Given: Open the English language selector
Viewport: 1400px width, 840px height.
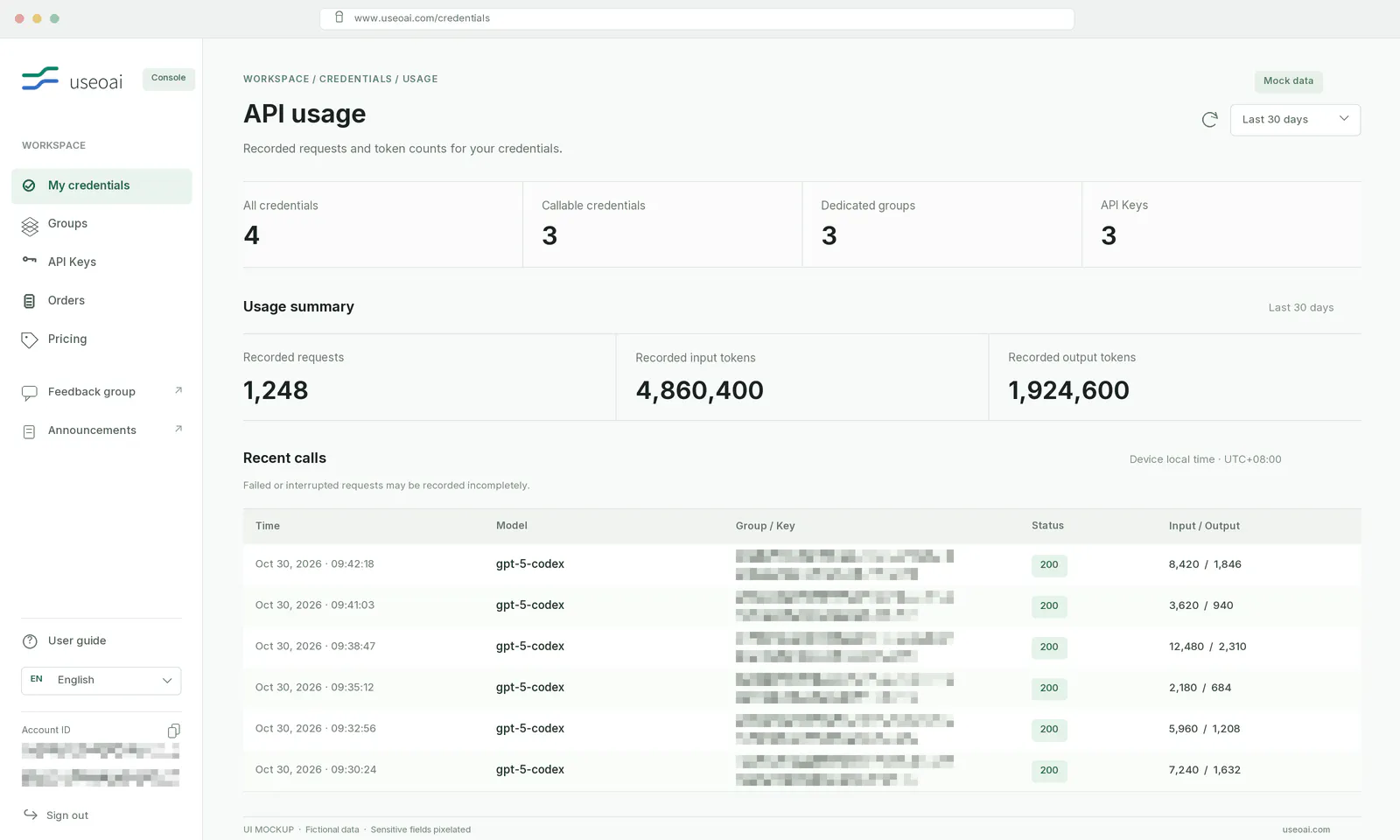Looking at the screenshot, I should (x=101, y=681).
